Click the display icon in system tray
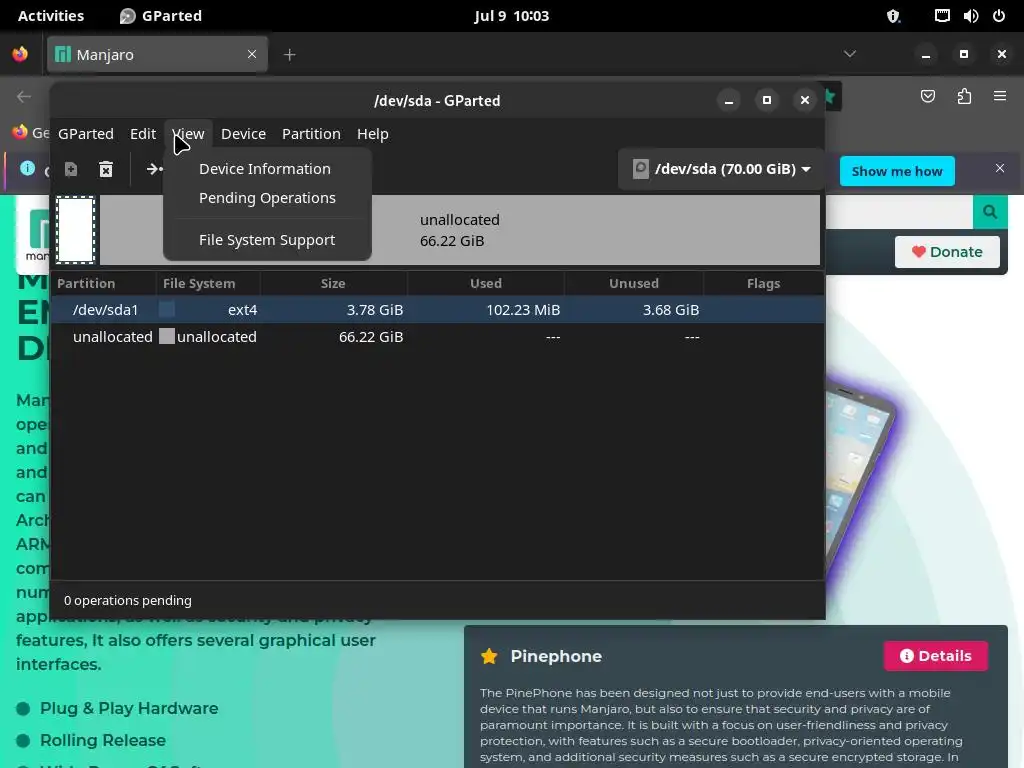The width and height of the screenshot is (1024, 768). click(x=942, y=16)
